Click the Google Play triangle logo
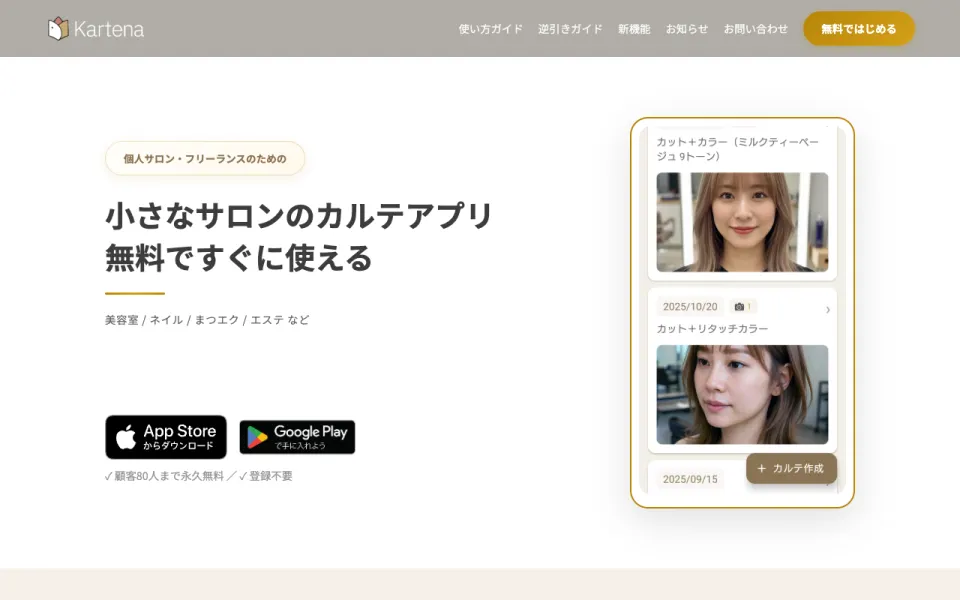Screen dimensions: 960x600 tap(257, 438)
